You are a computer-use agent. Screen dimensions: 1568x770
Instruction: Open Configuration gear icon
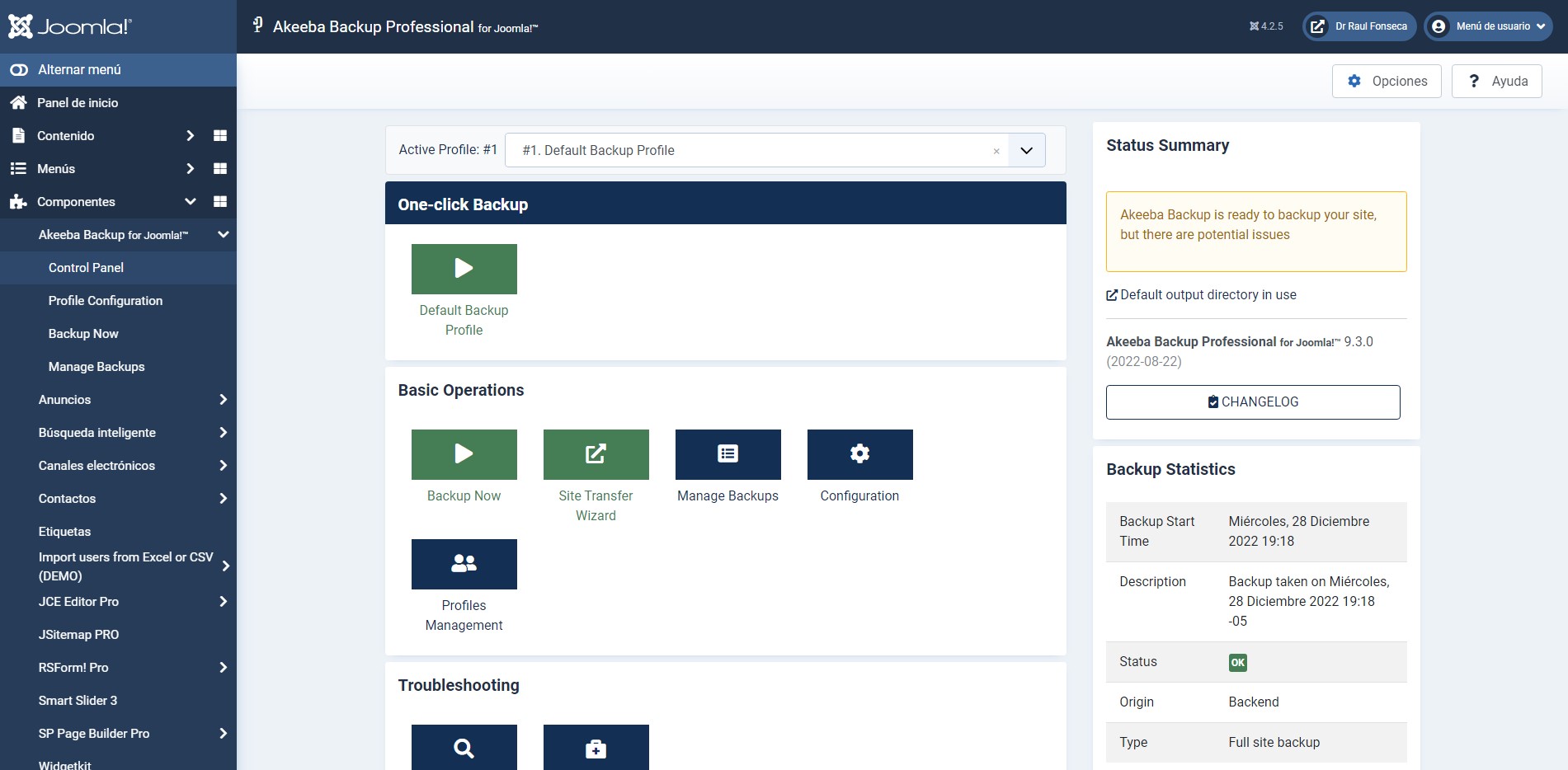(x=860, y=454)
